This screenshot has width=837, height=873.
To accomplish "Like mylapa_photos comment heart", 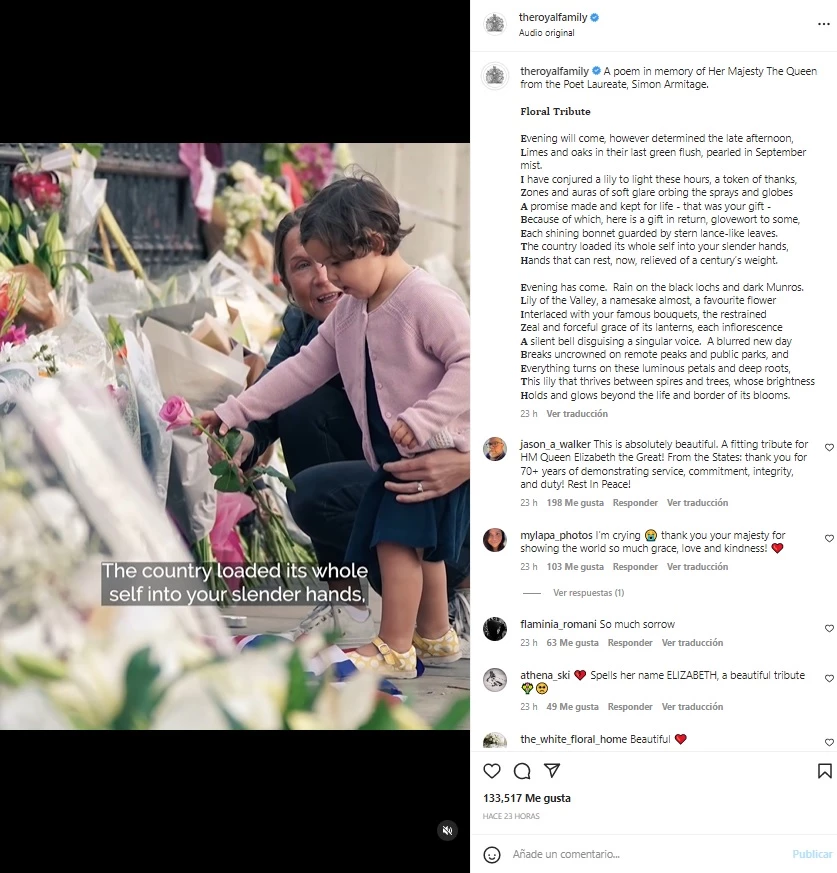I will (829, 538).
